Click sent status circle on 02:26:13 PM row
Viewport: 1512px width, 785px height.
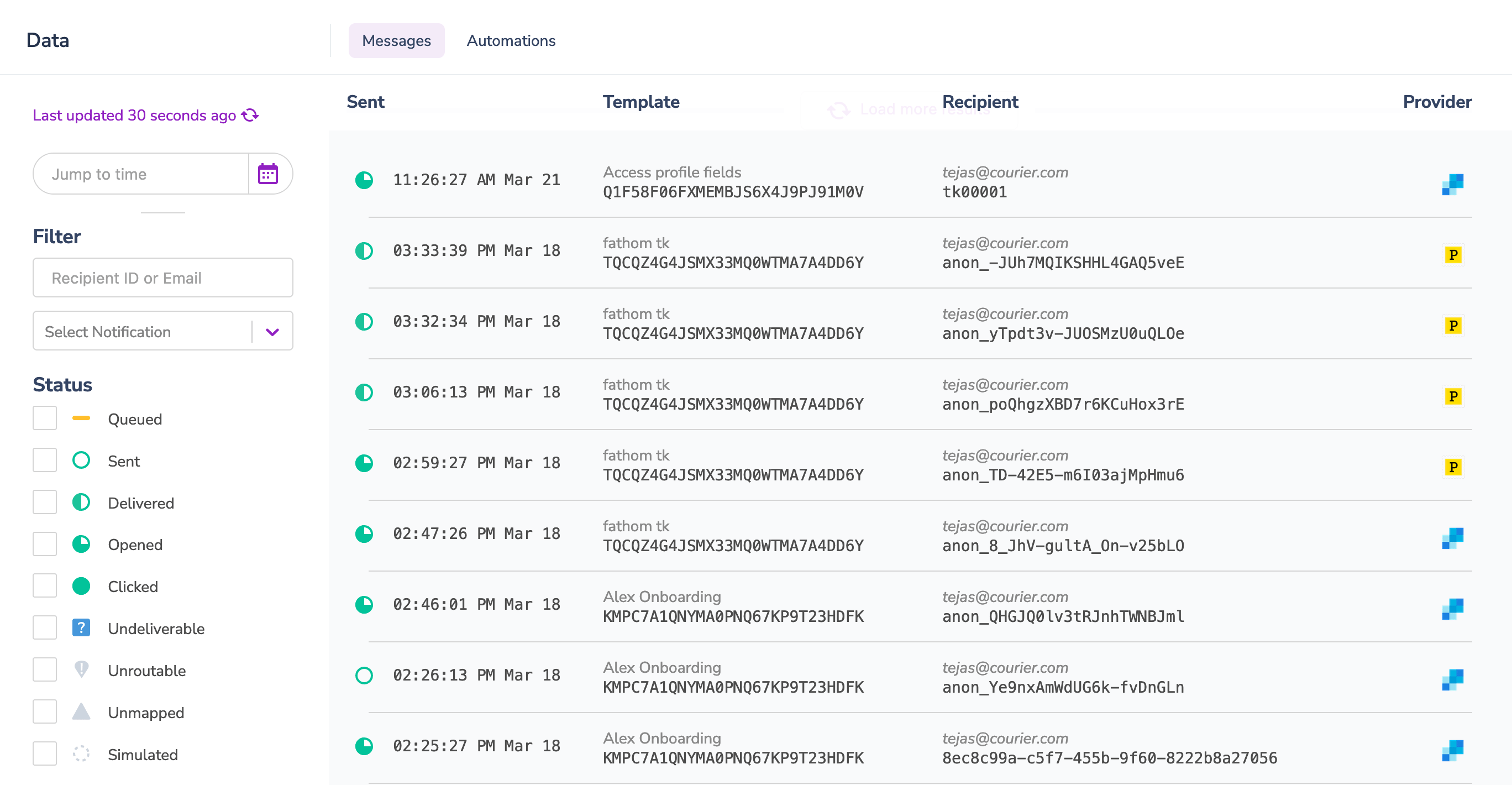pos(364,675)
